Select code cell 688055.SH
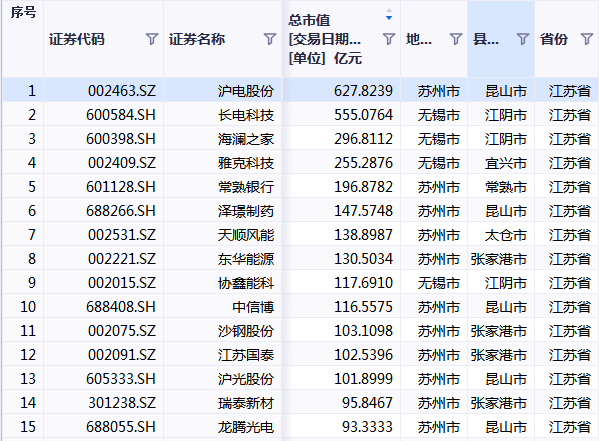 point(121,427)
